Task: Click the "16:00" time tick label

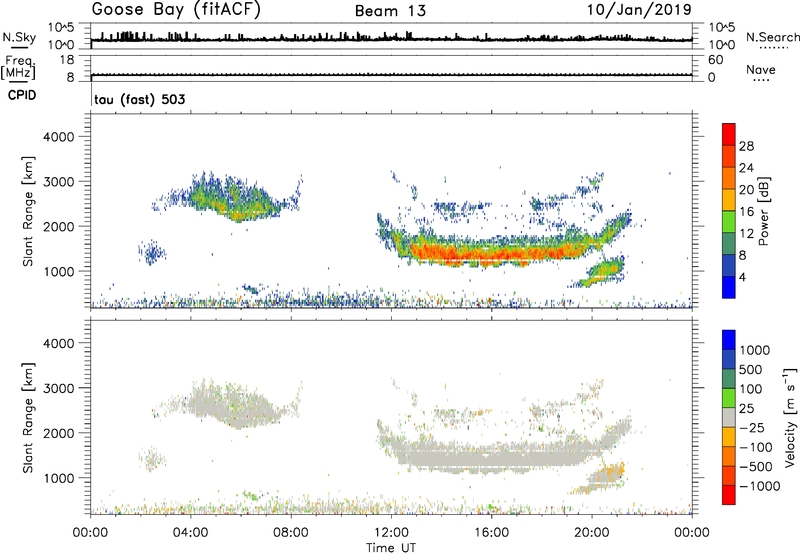Action: [491, 533]
